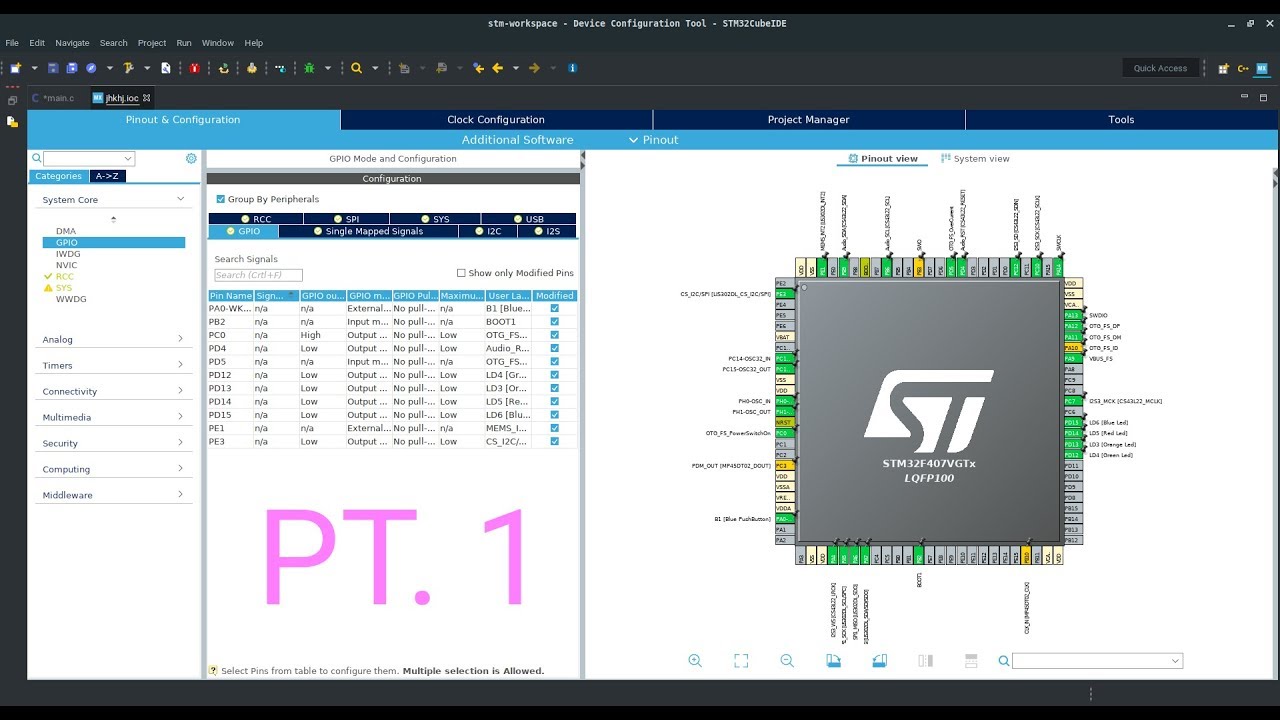
Task: Open the pin search combo box dropdown
Action: coord(1175,661)
